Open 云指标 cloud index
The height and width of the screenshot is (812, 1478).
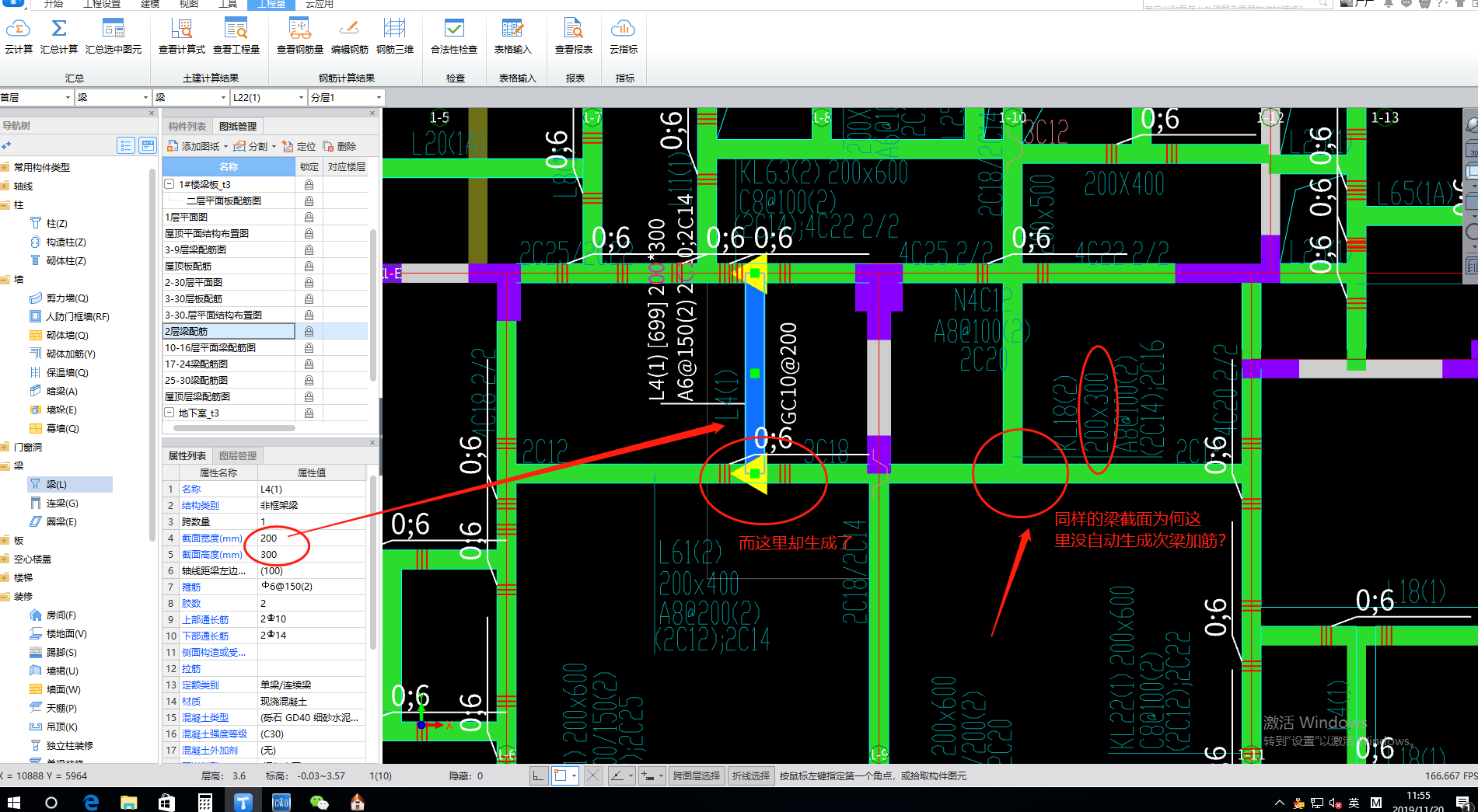point(623,37)
